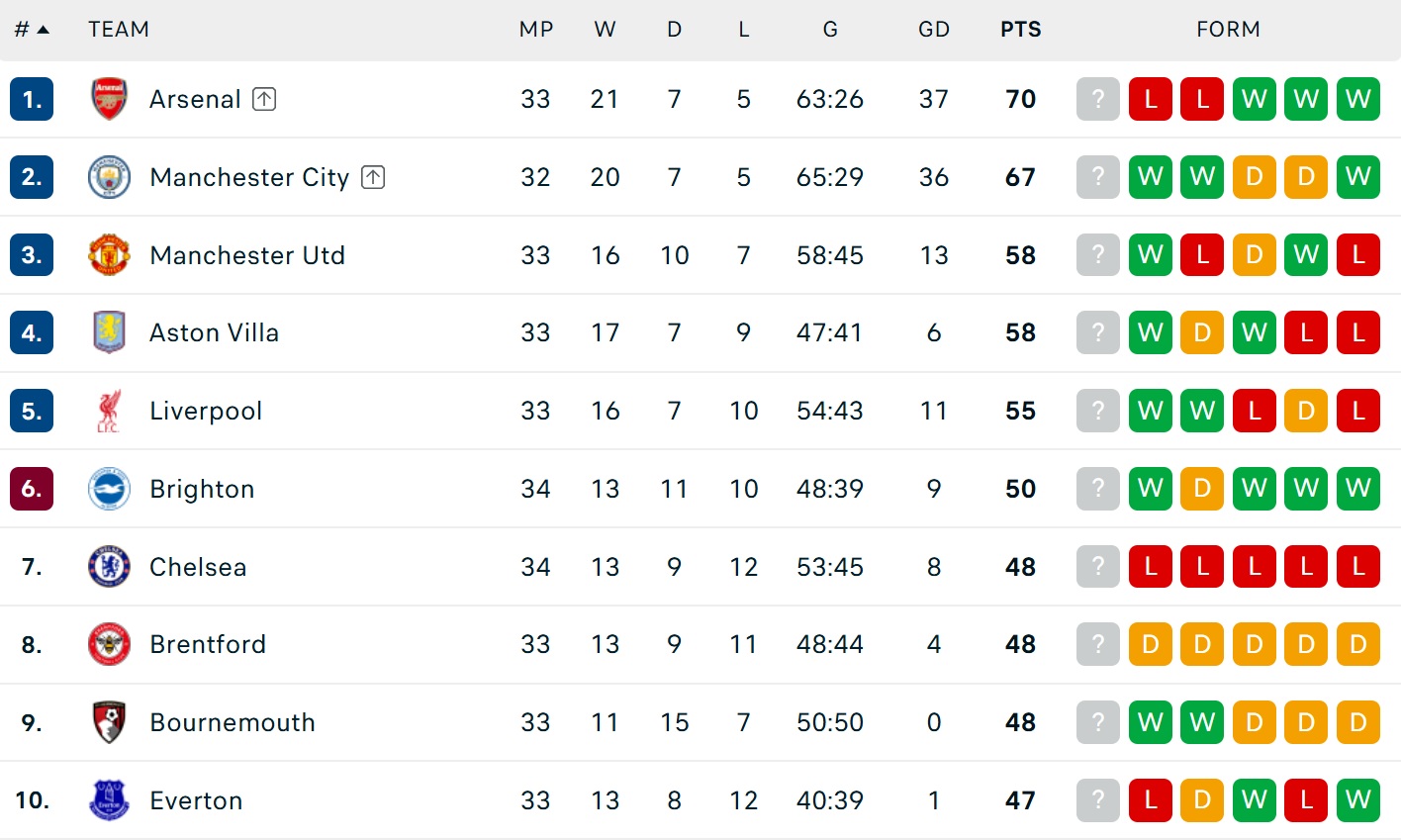Image resolution: width=1401 pixels, height=840 pixels.
Task: Click Everton's last green W form badge
Action: tap(1357, 800)
